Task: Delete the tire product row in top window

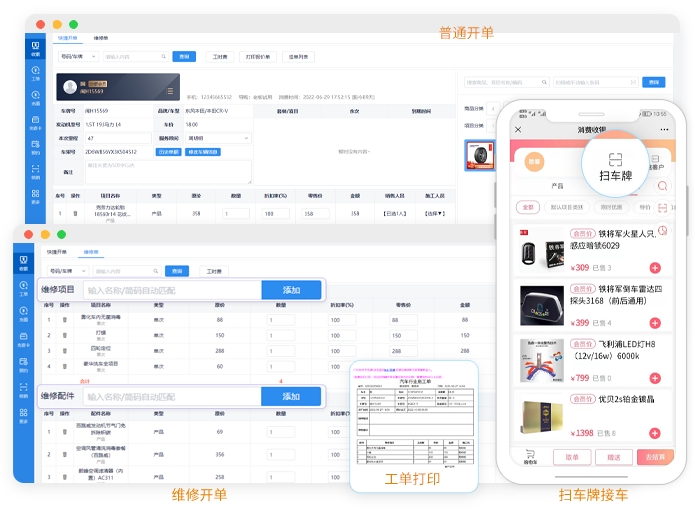Action: (75, 214)
